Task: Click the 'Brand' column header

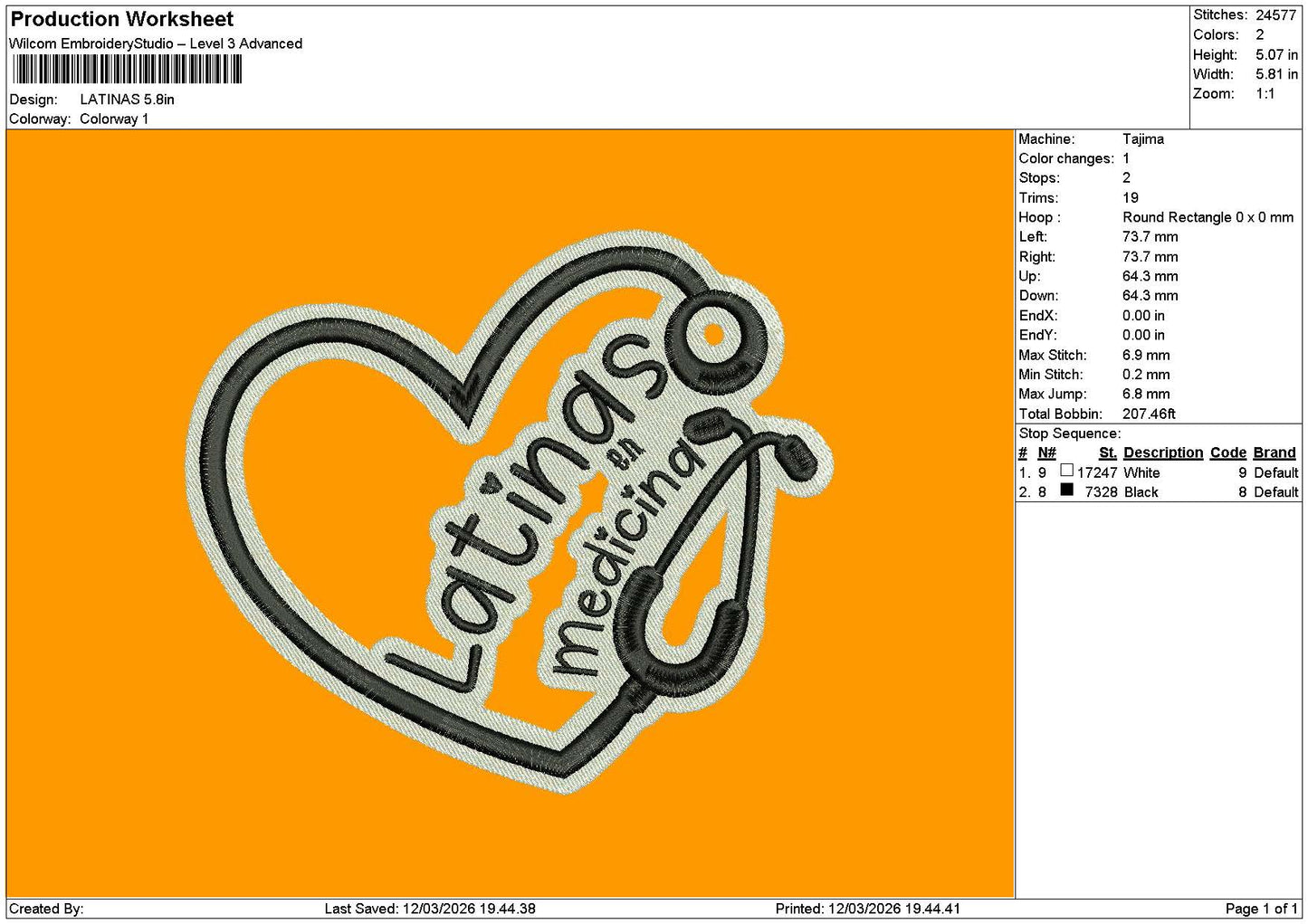Action: [x=1275, y=453]
